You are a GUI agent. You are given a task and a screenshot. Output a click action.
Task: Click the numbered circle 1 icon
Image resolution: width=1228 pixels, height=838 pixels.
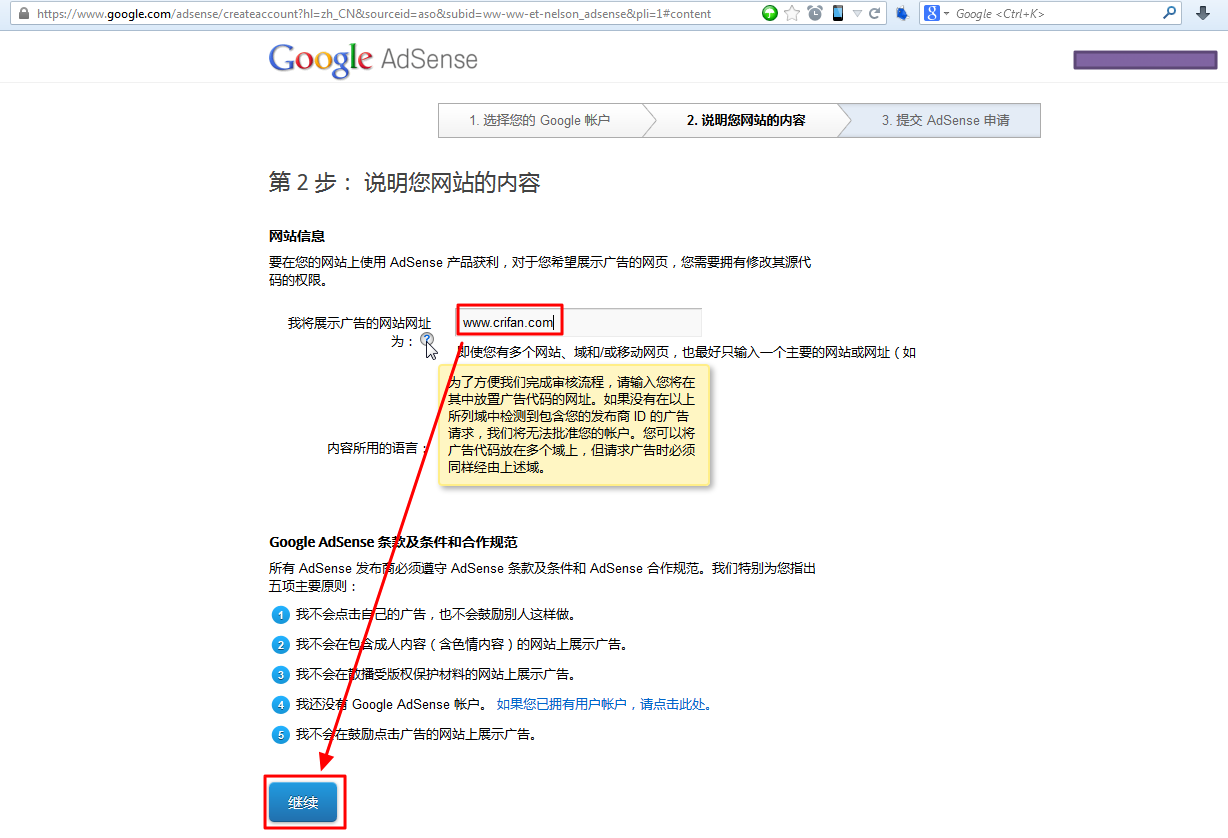click(281, 615)
